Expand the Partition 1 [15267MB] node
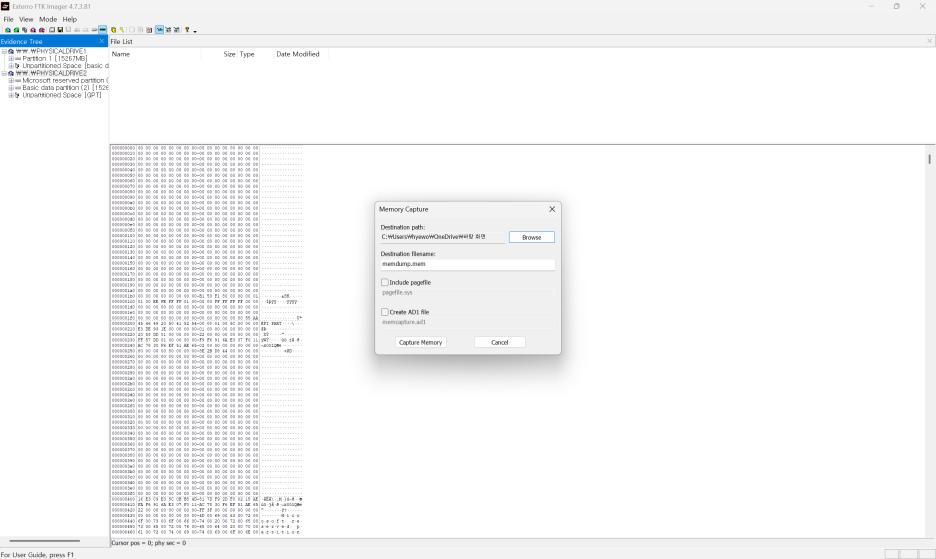The image size is (936, 559). pyautogui.click(x=11, y=59)
